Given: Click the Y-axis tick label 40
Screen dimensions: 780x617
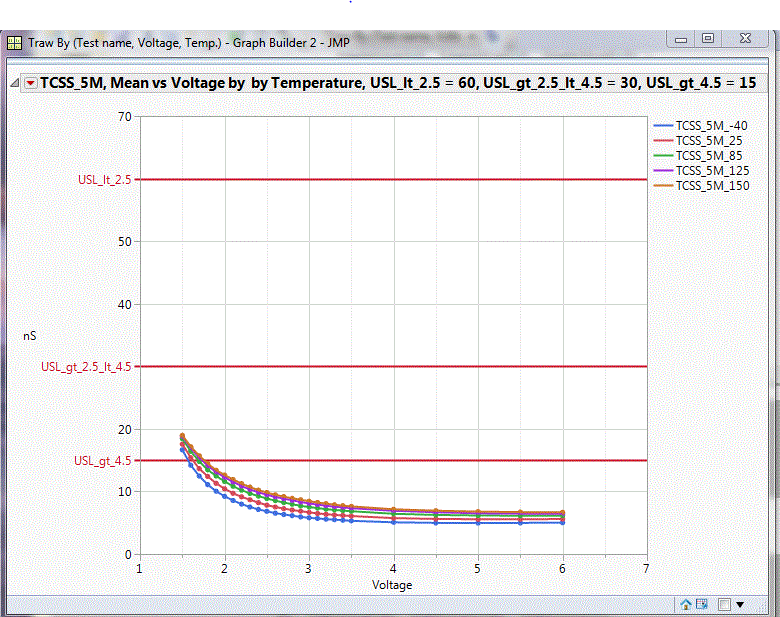Looking at the screenshot, I should [x=125, y=305].
